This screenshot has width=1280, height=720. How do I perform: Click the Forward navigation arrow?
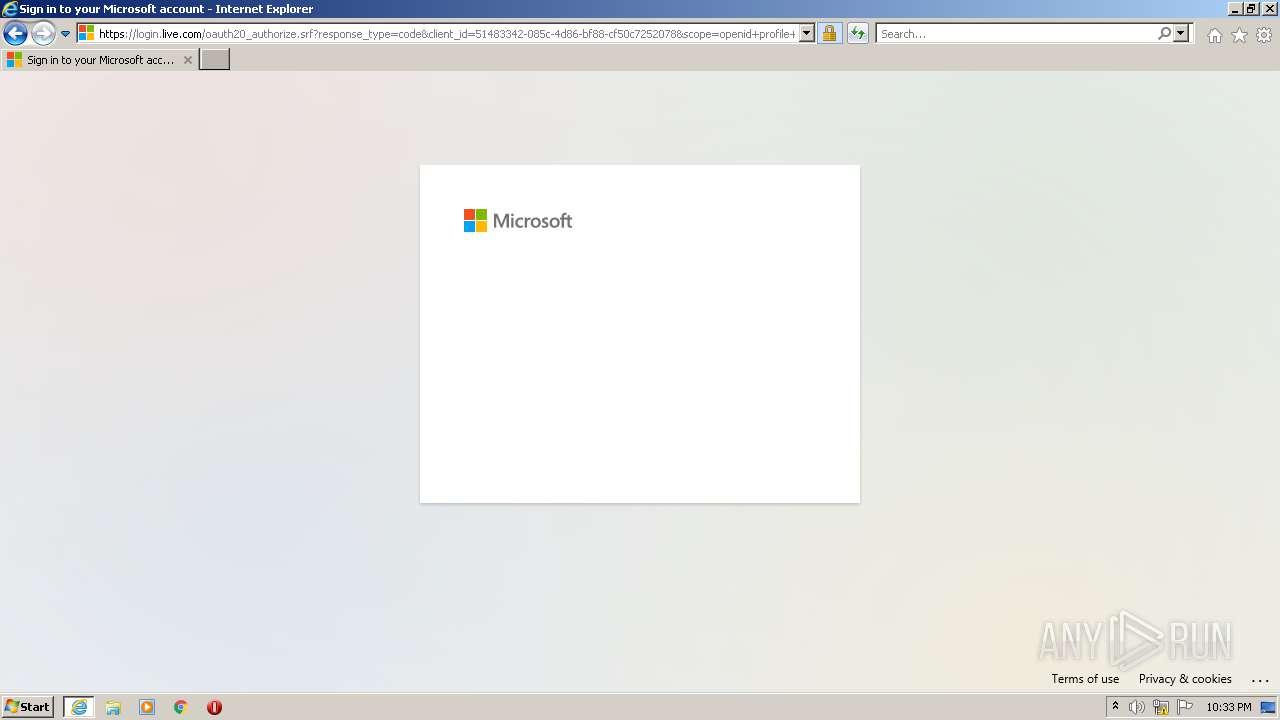43,34
